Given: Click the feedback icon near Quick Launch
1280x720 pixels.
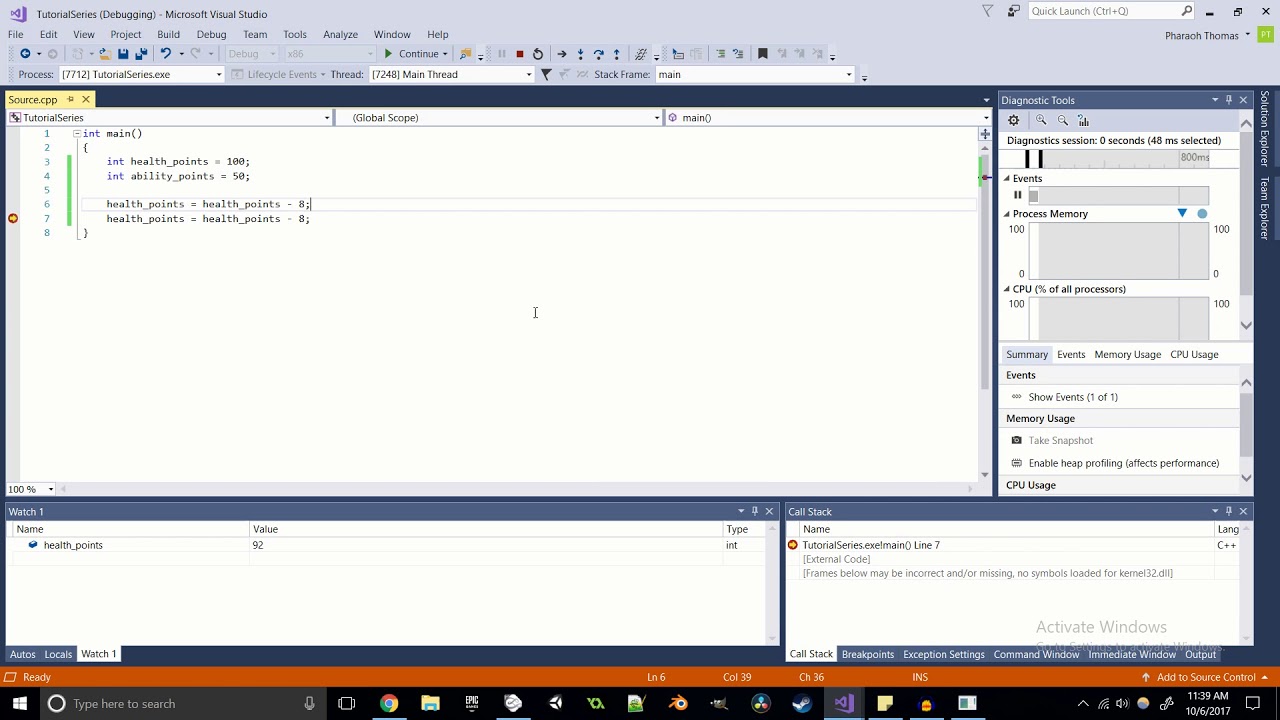Looking at the screenshot, I should point(1013,11).
